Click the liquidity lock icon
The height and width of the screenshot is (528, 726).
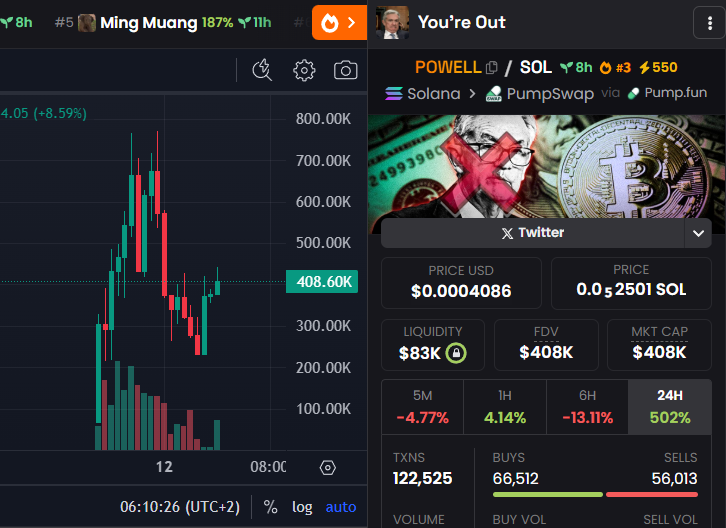click(456, 353)
